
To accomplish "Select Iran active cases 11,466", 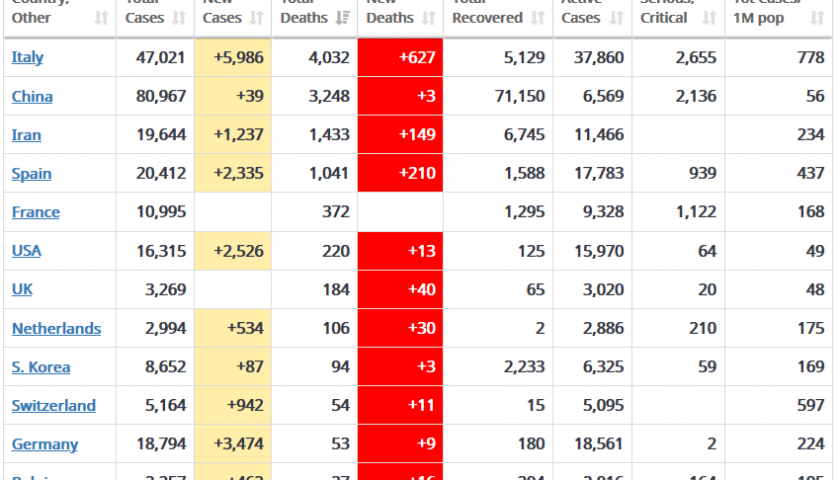I will click(599, 134).
